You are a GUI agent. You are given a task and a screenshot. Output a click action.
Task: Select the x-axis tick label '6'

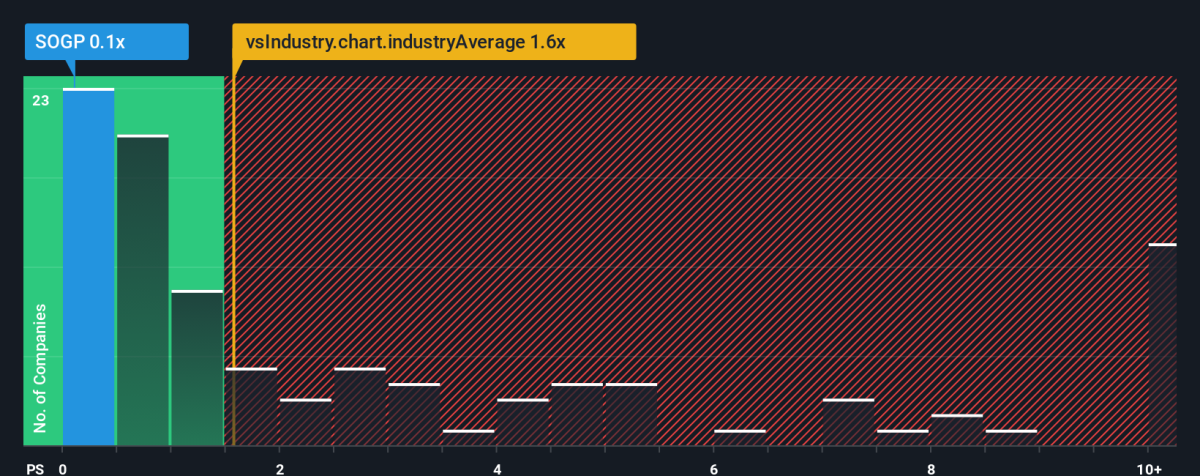(x=714, y=468)
